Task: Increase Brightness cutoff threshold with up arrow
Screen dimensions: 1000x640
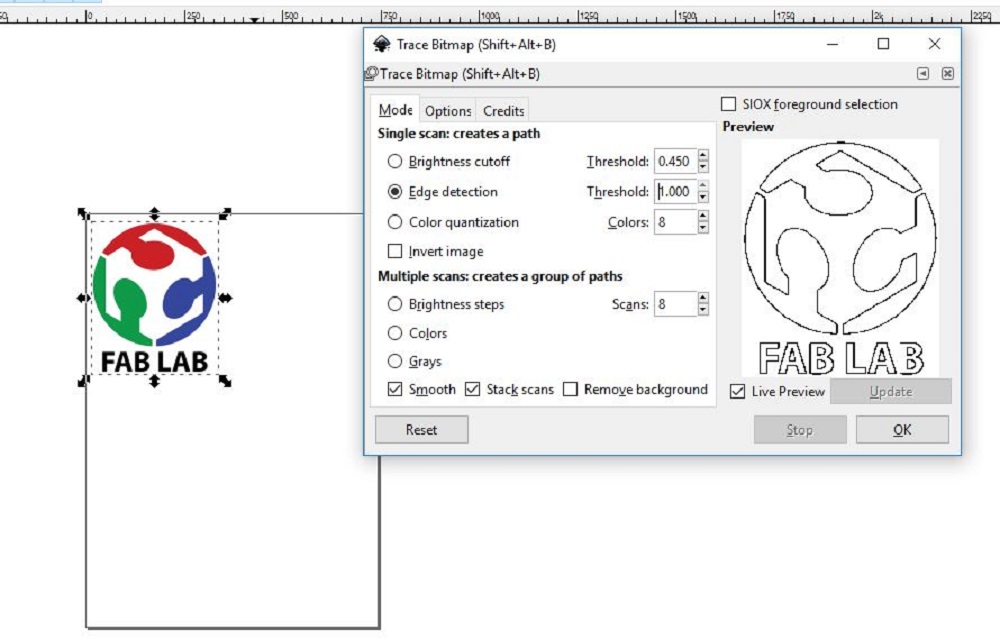Action: pos(703,155)
